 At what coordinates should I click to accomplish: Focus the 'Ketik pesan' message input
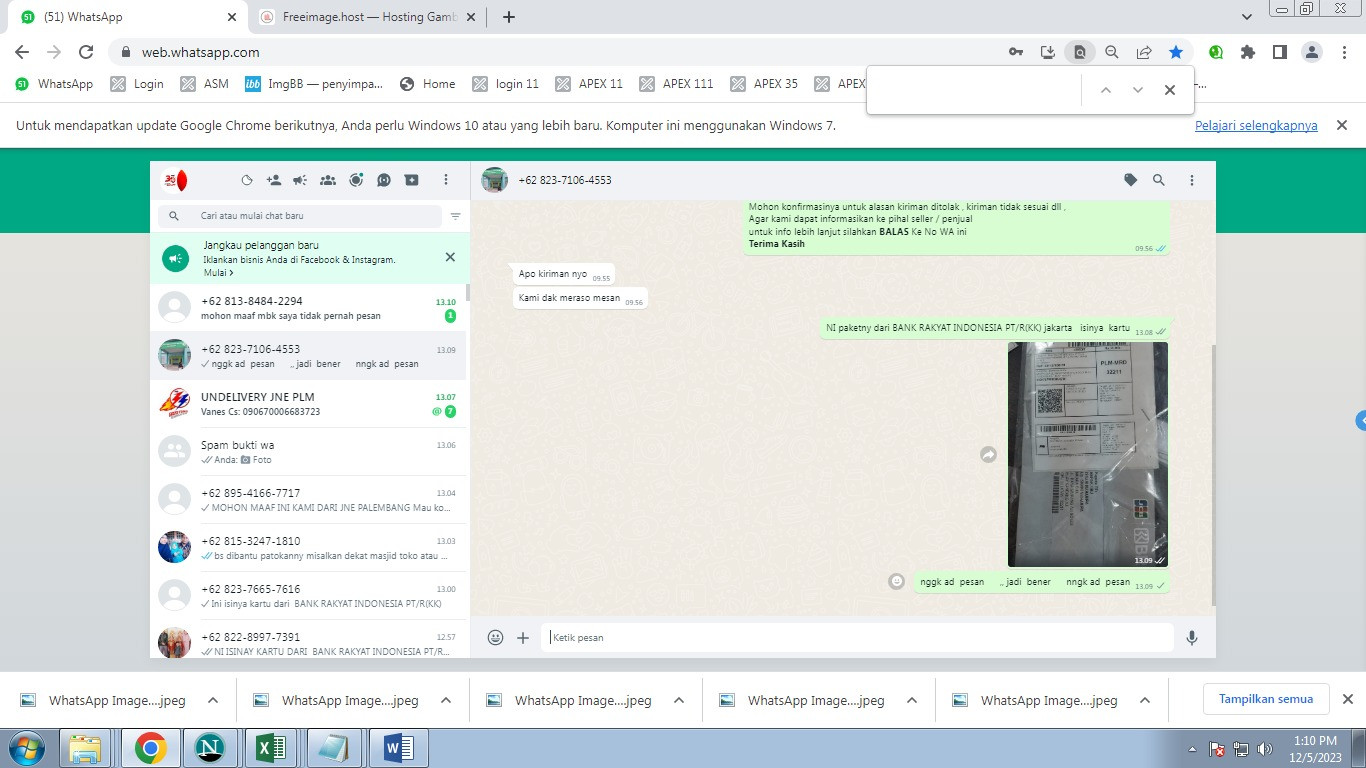click(858, 637)
